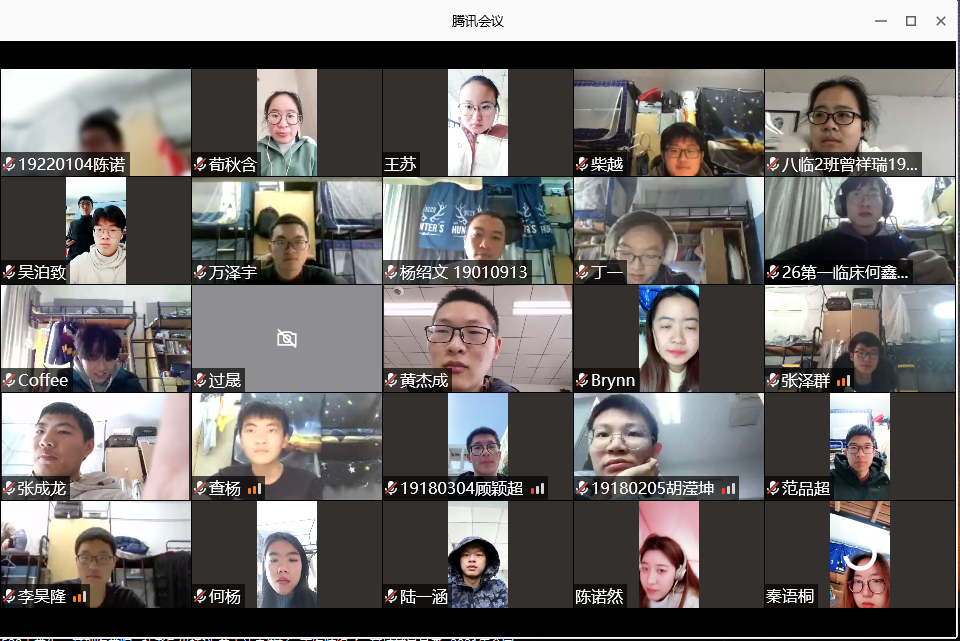This screenshot has width=960, height=641.
Task: Select 丁一's video tile
Action: tap(669, 230)
